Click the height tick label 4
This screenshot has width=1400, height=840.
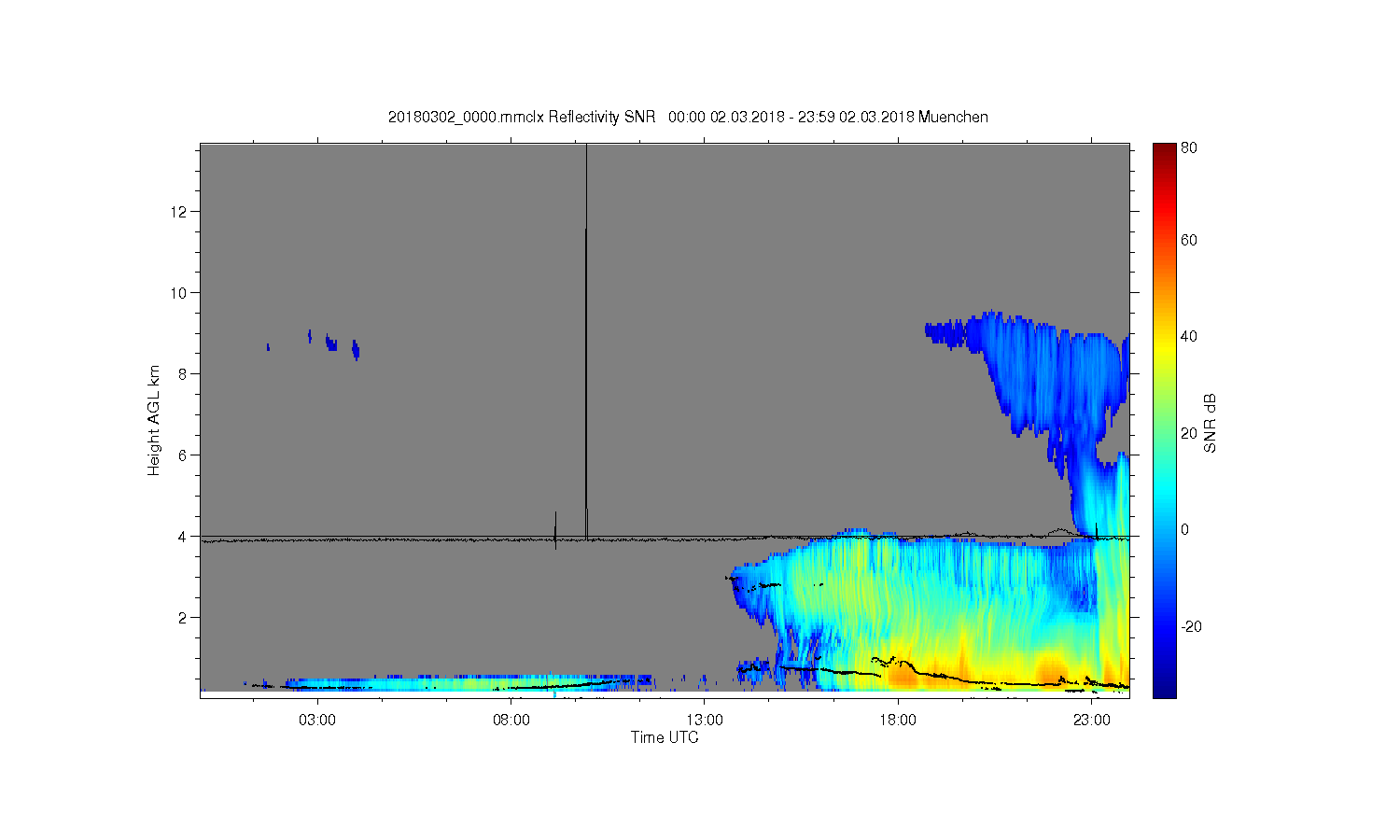(183, 537)
